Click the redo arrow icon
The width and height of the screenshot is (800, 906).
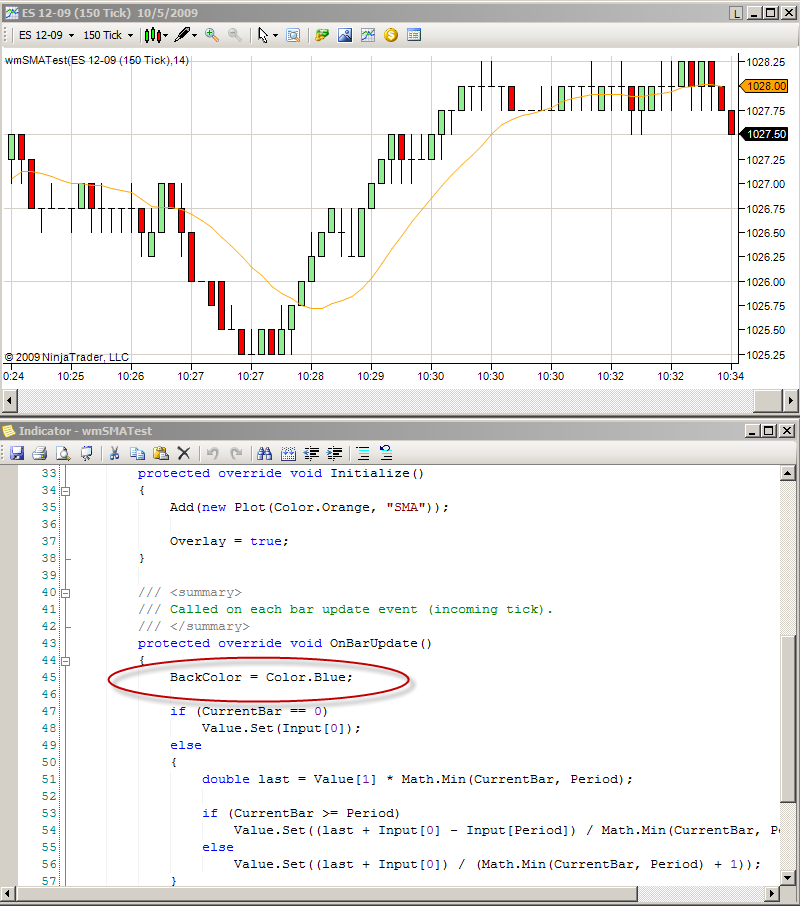[236, 454]
